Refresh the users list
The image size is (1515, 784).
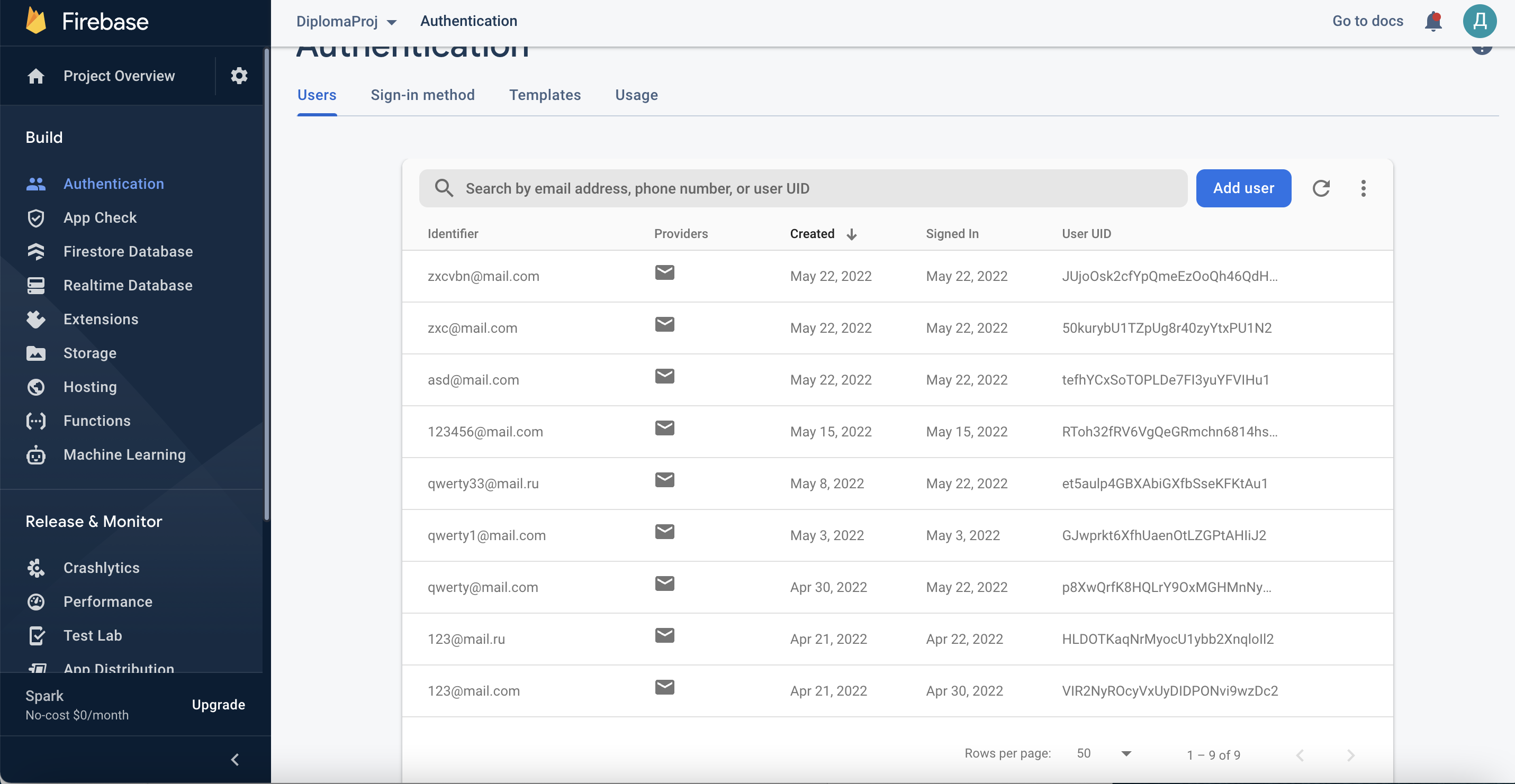(1321, 188)
